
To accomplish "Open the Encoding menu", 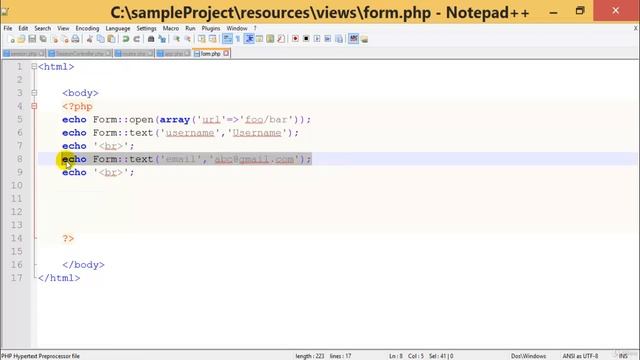I will (x=87, y=28).
